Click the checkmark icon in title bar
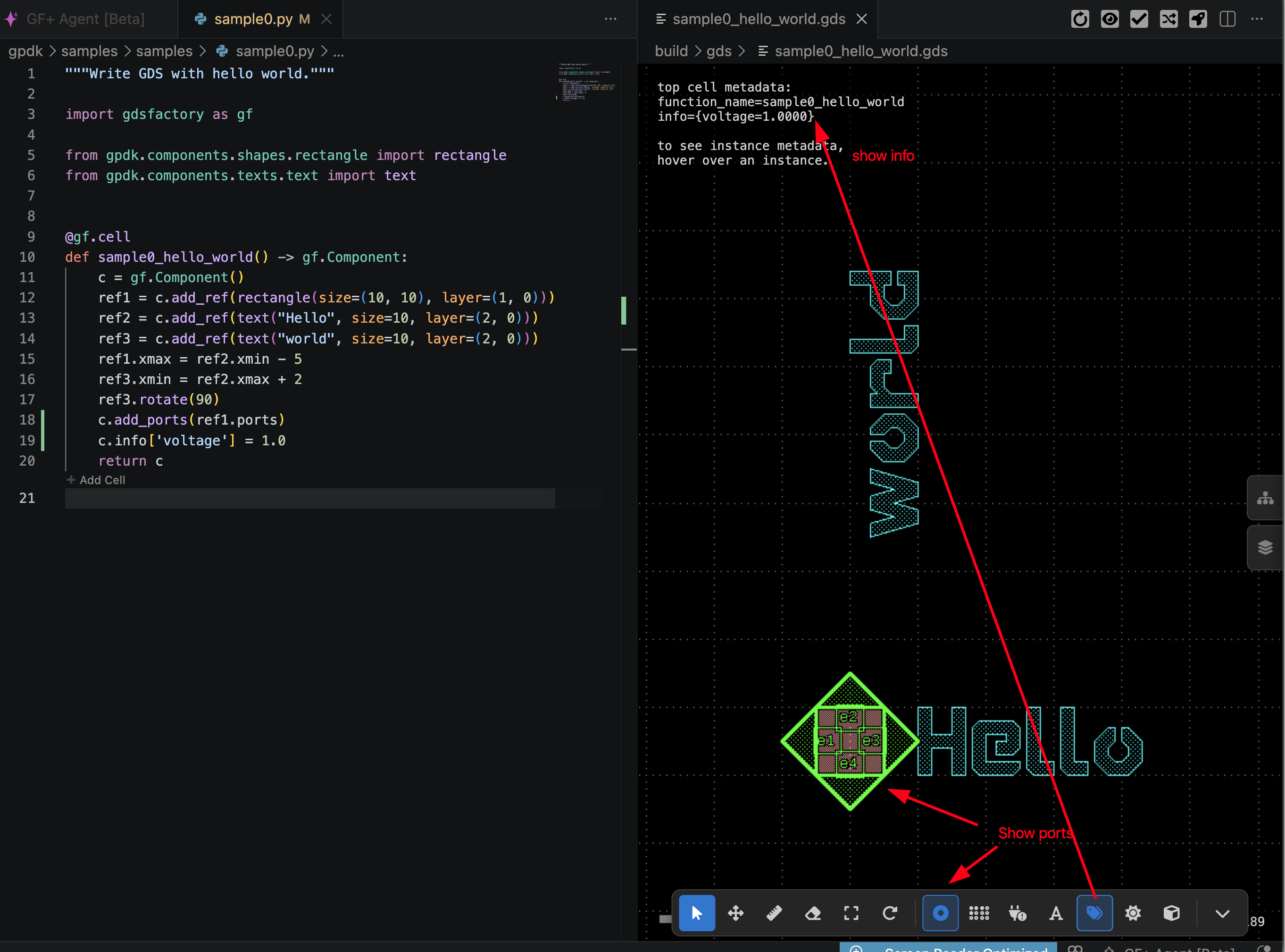Viewport: 1285px width, 952px height. [1139, 19]
